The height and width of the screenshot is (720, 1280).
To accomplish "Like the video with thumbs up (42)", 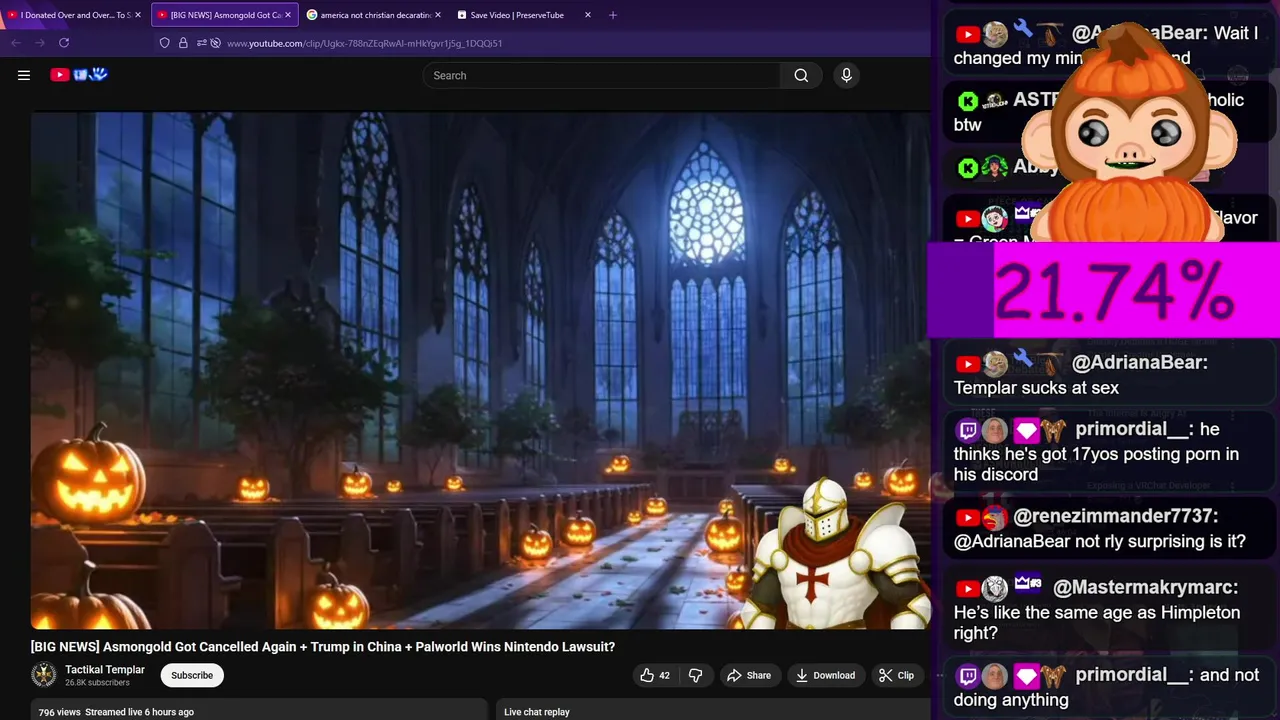I will 655,675.
